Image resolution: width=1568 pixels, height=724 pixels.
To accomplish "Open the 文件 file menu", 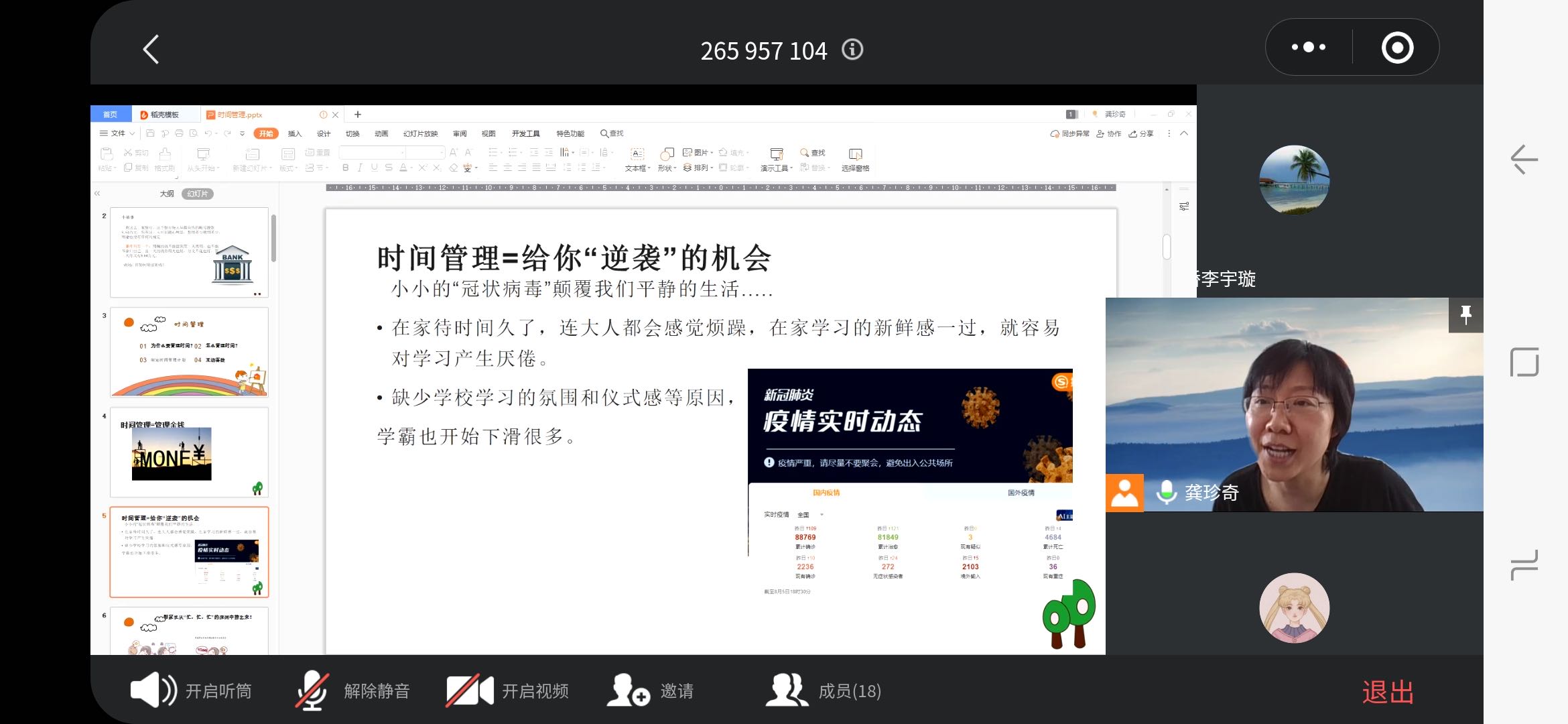I will click(x=117, y=133).
